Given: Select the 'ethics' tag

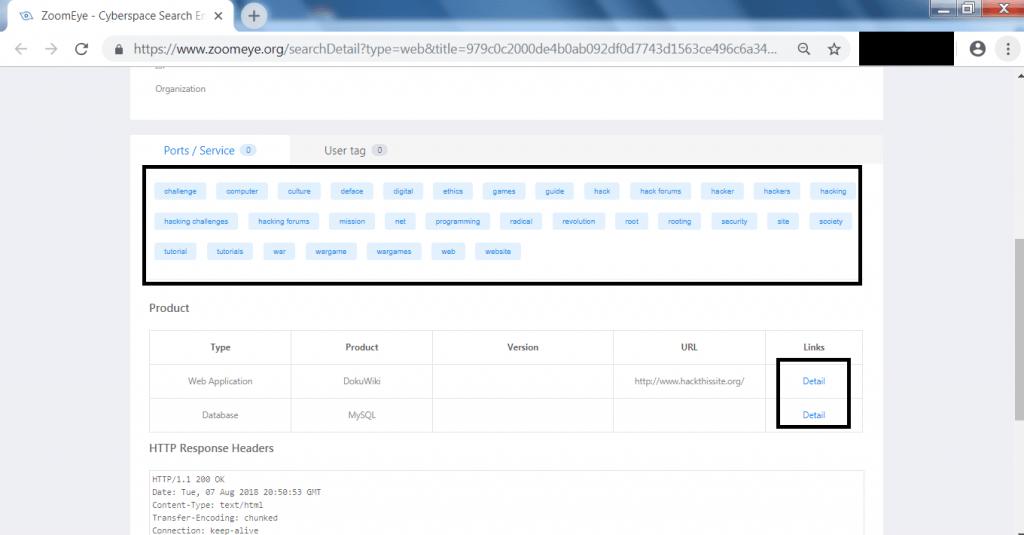Looking at the screenshot, I should [x=453, y=191].
